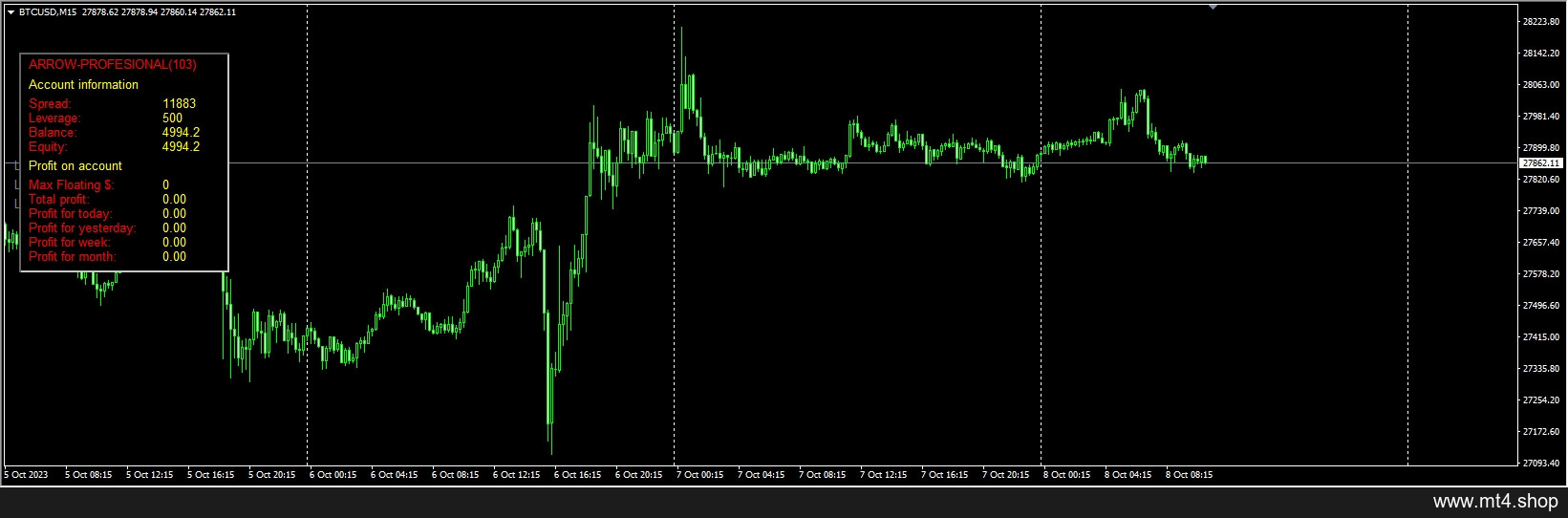1568x518 pixels.
Task: Click the '6 Oct 12:15' time label
Action: (516, 475)
